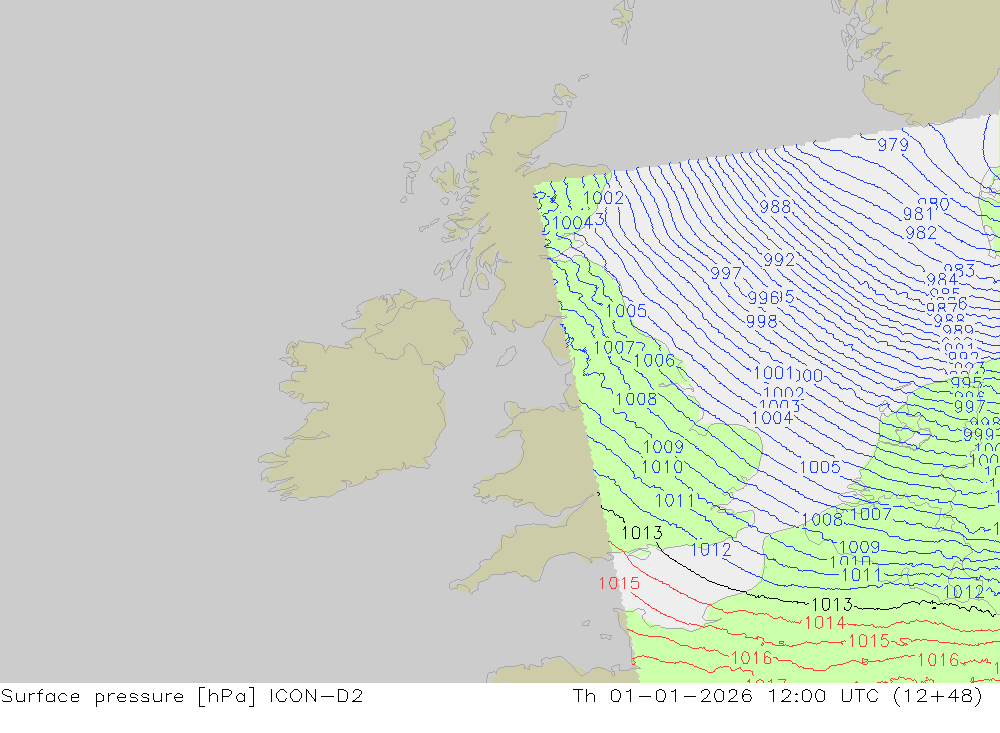Click the "981" isobar label
1000x733 pixels.
(918, 214)
